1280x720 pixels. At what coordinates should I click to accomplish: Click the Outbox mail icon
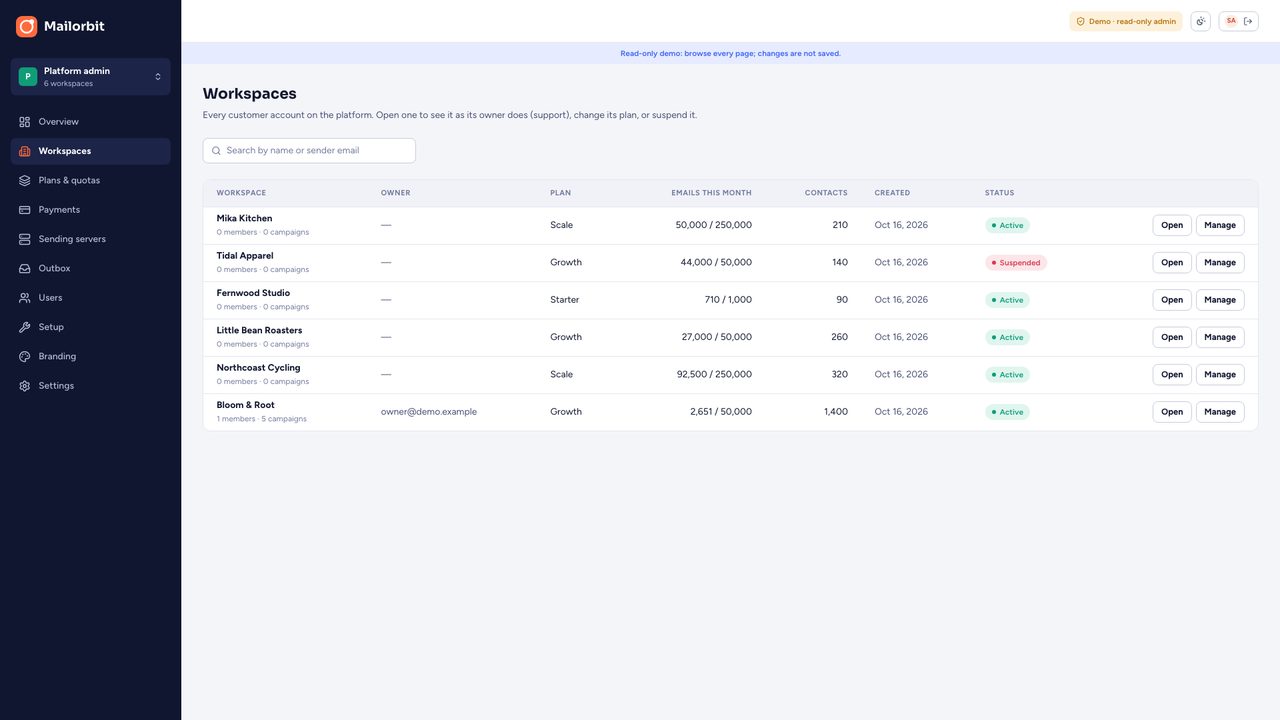click(25, 268)
